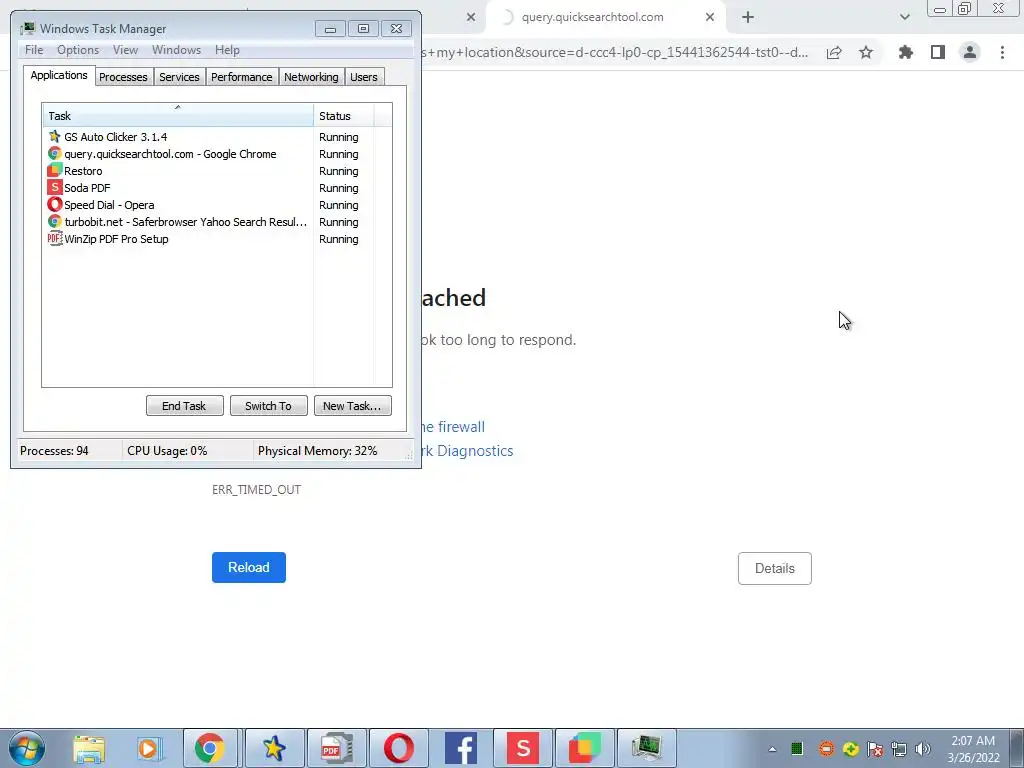The image size is (1024, 768).
Task: Expand Chrome tab search chevron
Action: (x=904, y=18)
